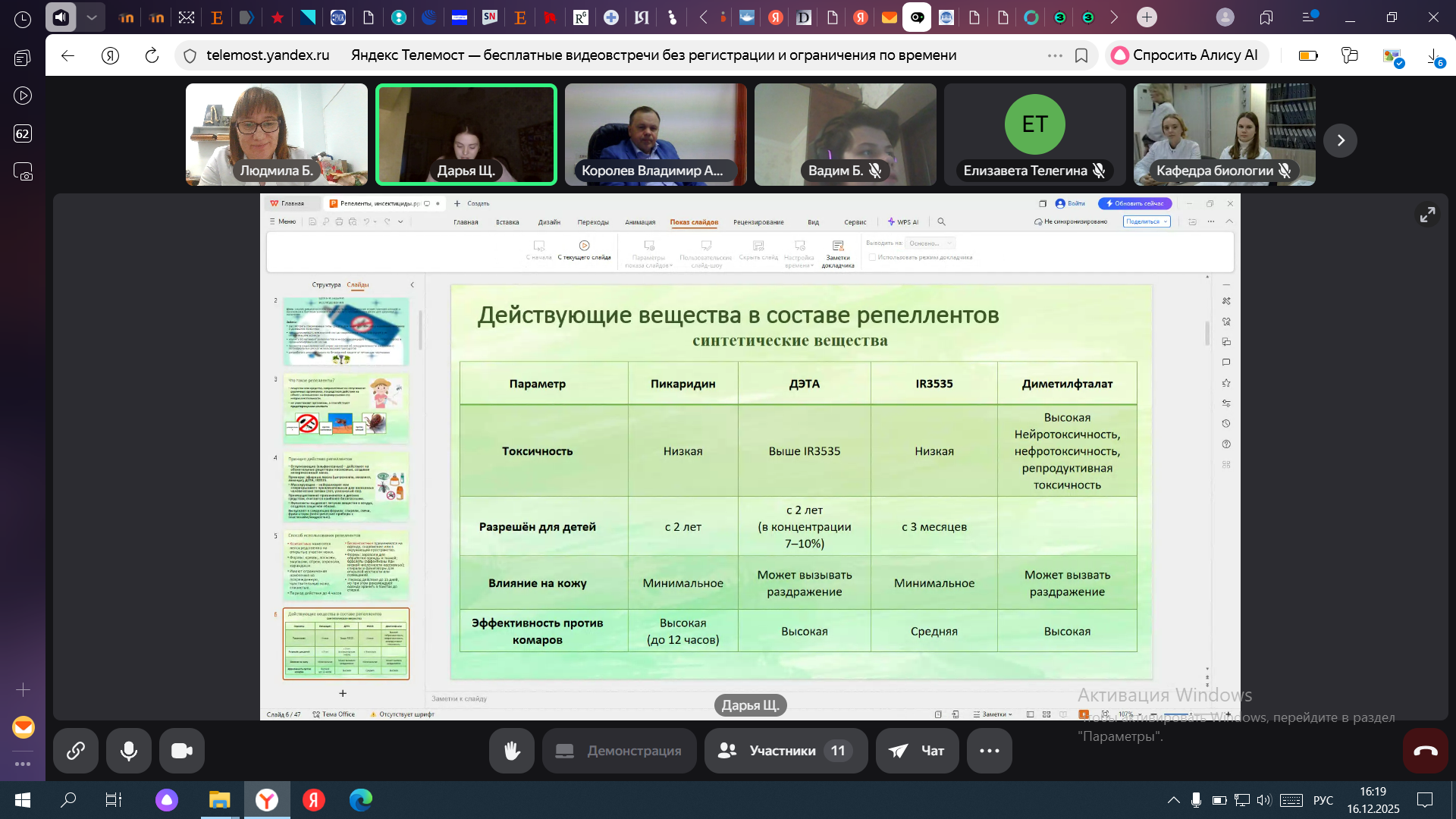Open the page actions ellipsis in address bar
Image resolution: width=1456 pixels, height=819 pixels.
pos(1055,55)
